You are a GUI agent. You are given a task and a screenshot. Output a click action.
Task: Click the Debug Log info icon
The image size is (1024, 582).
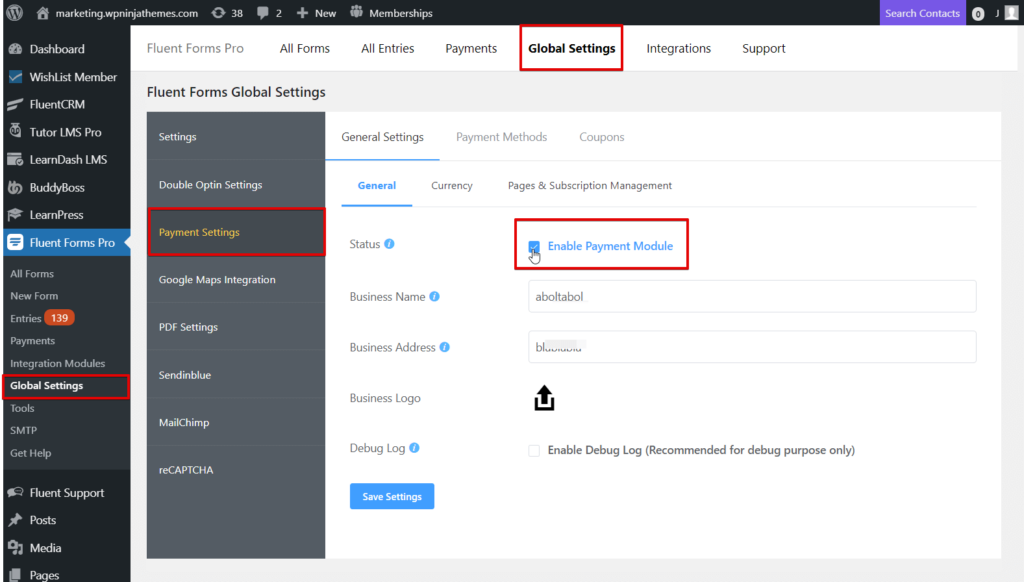tap(414, 448)
